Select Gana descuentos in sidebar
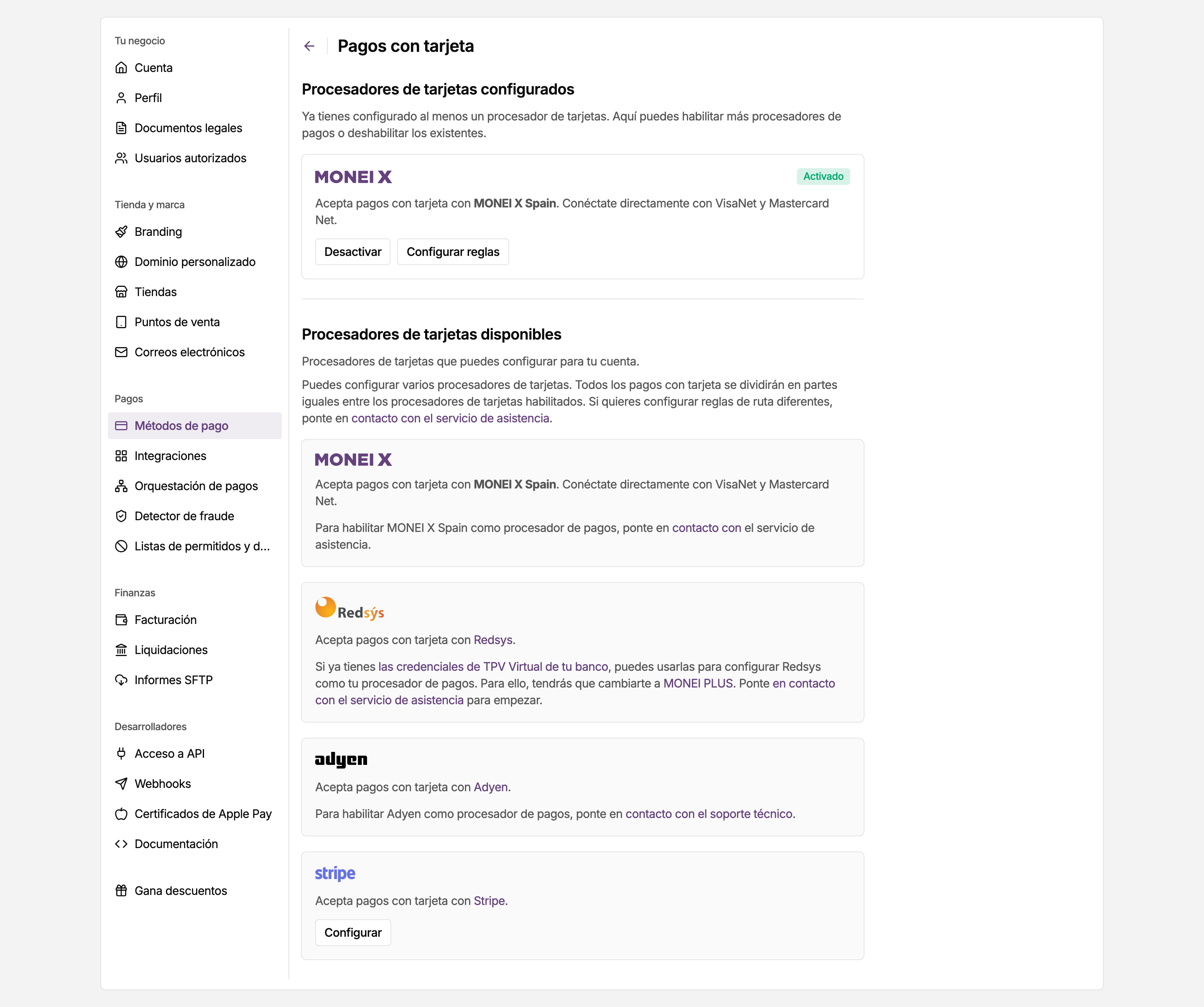The image size is (1204, 1007). tap(194, 891)
